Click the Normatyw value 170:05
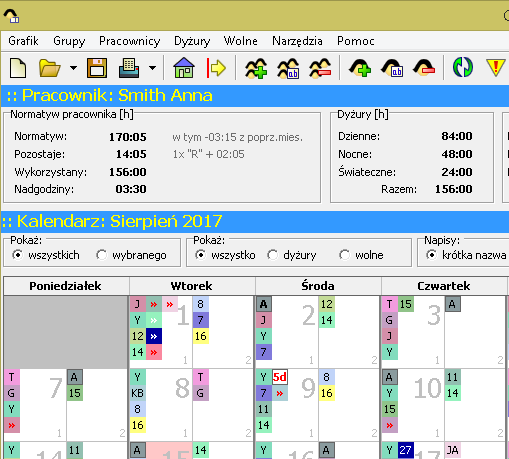509x459 pixels. coord(128,137)
